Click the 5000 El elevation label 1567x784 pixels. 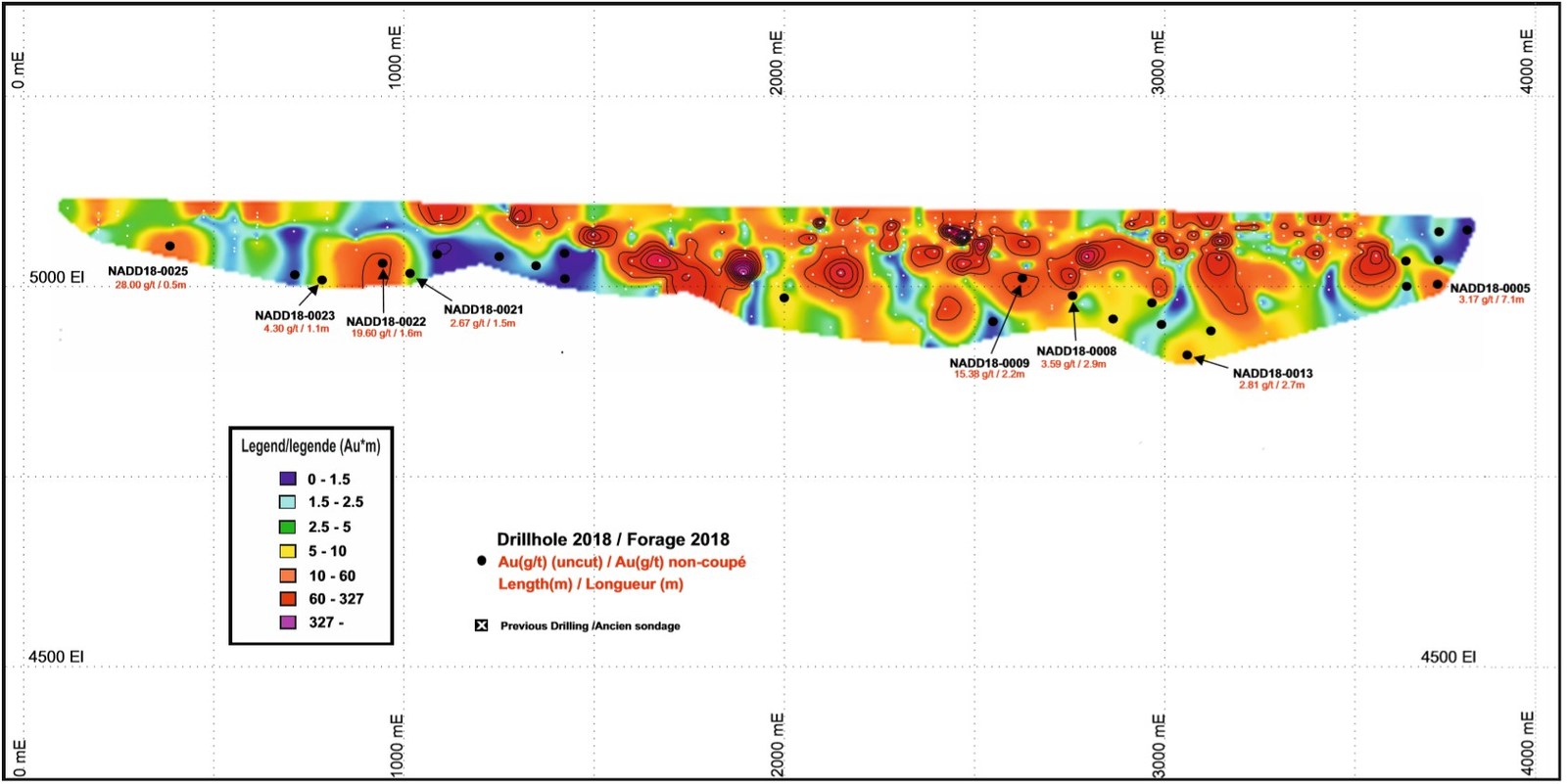coord(57,277)
